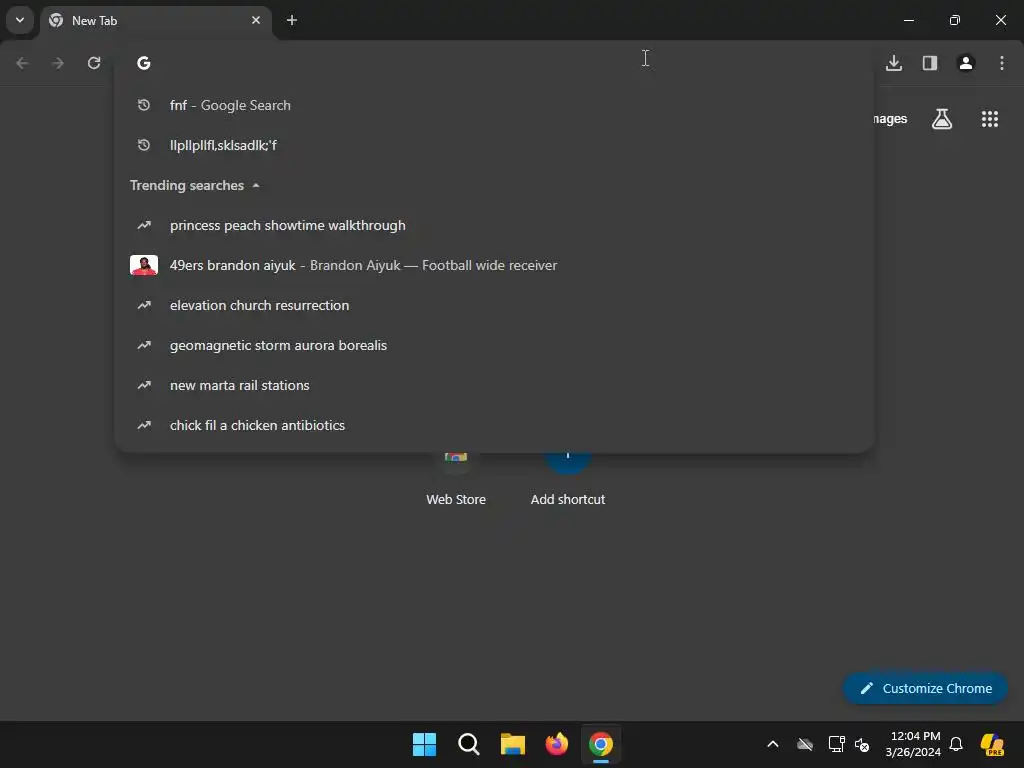
Task: Select 'chick fil a chicken antibiotics' suggestion
Action: pyautogui.click(x=494, y=425)
